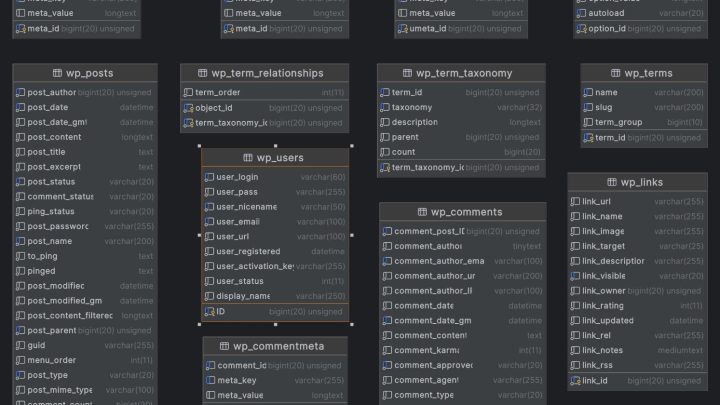Select autoload column in options table
The image size is (720, 405).
point(640,13)
